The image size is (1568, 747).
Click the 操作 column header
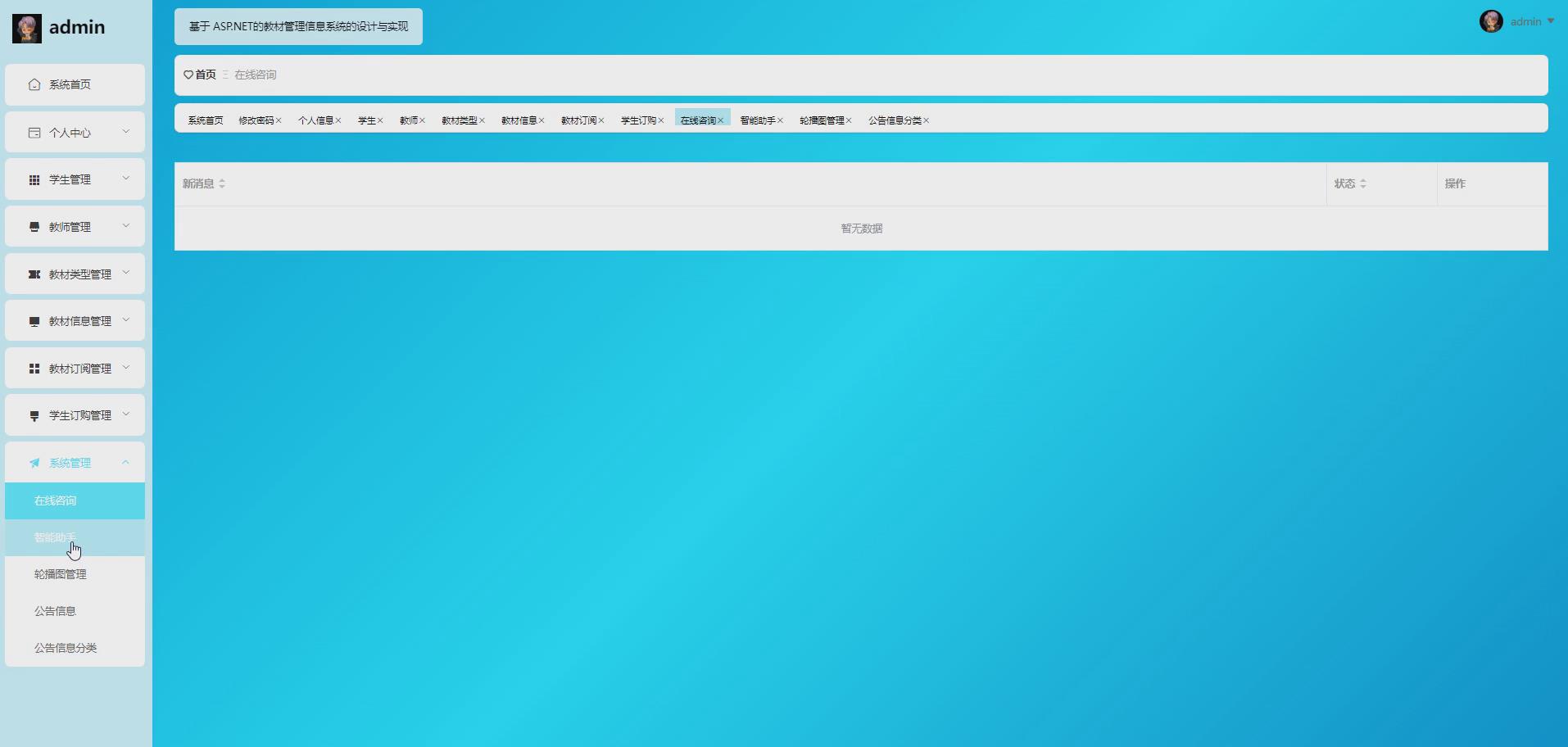(x=1455, y=183)
